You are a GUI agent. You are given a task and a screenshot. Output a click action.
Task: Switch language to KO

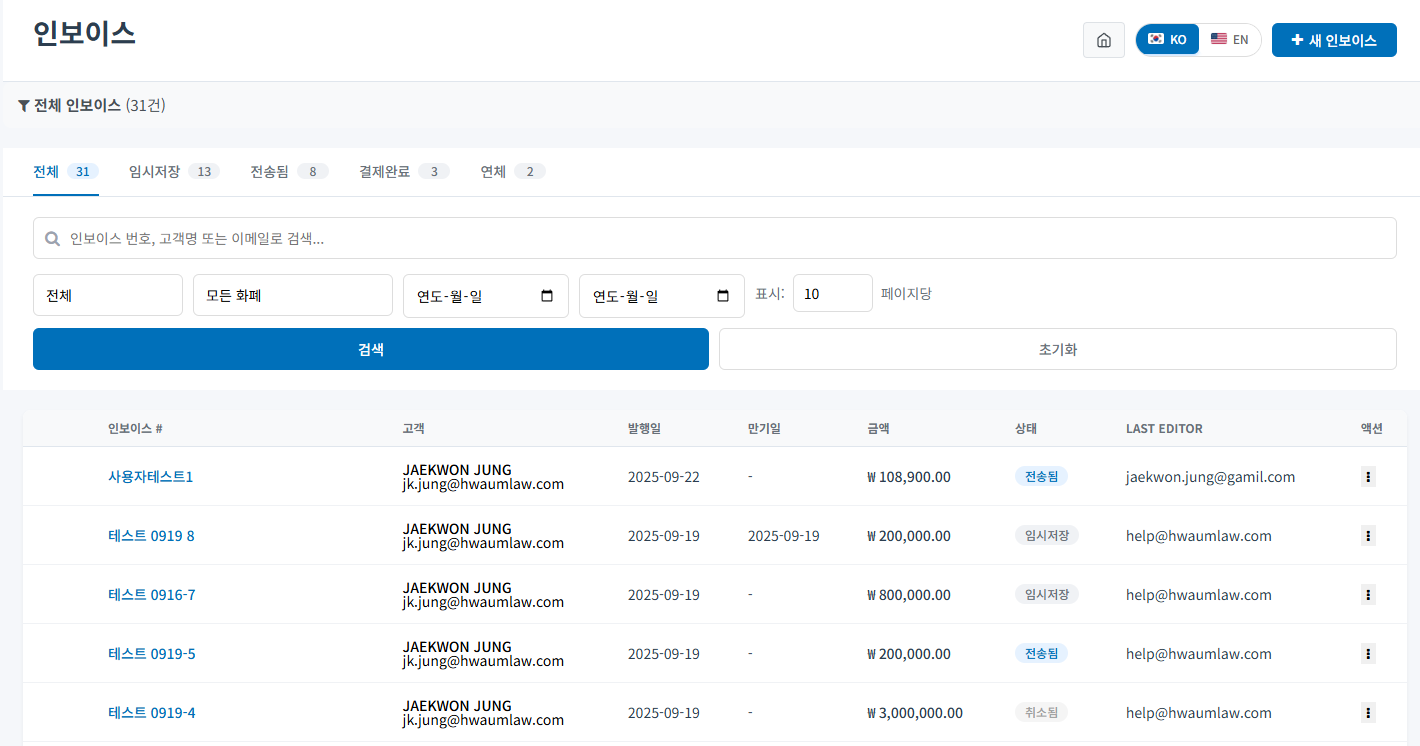tap(1167, 40)
